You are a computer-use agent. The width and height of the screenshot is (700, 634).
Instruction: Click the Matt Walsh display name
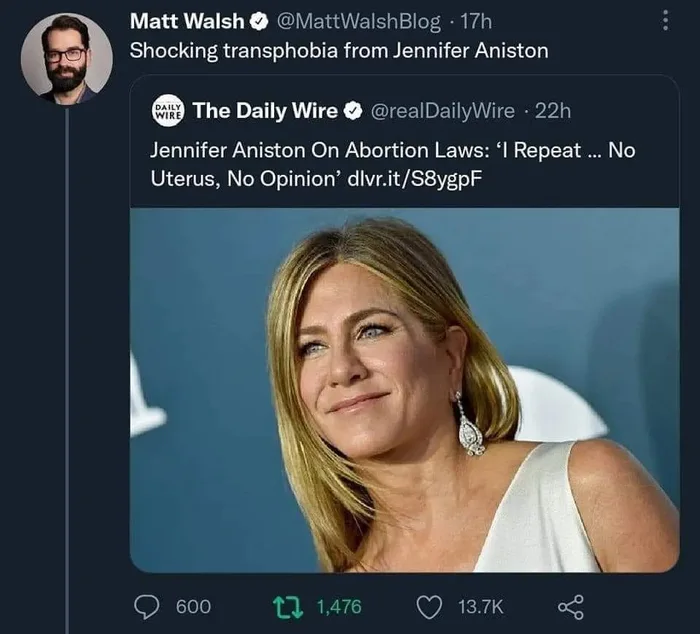[187, 21]
